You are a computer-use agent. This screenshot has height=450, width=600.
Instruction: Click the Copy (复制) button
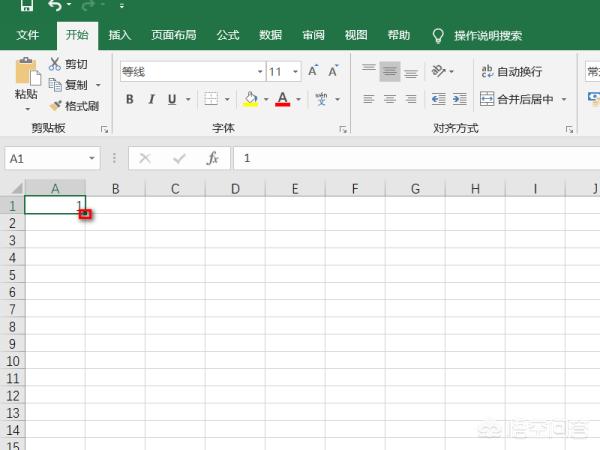(x=68, y=85)
